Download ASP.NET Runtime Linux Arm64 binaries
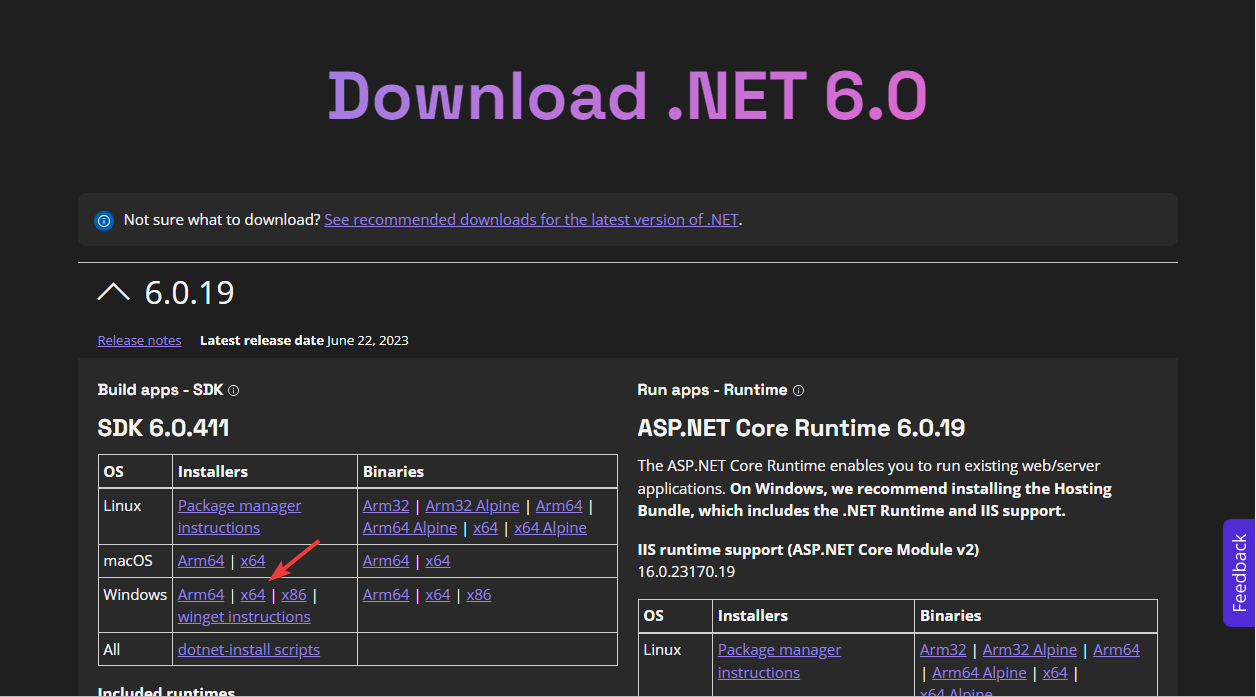Screen dimensions: 1256x697 (1116, 650)
